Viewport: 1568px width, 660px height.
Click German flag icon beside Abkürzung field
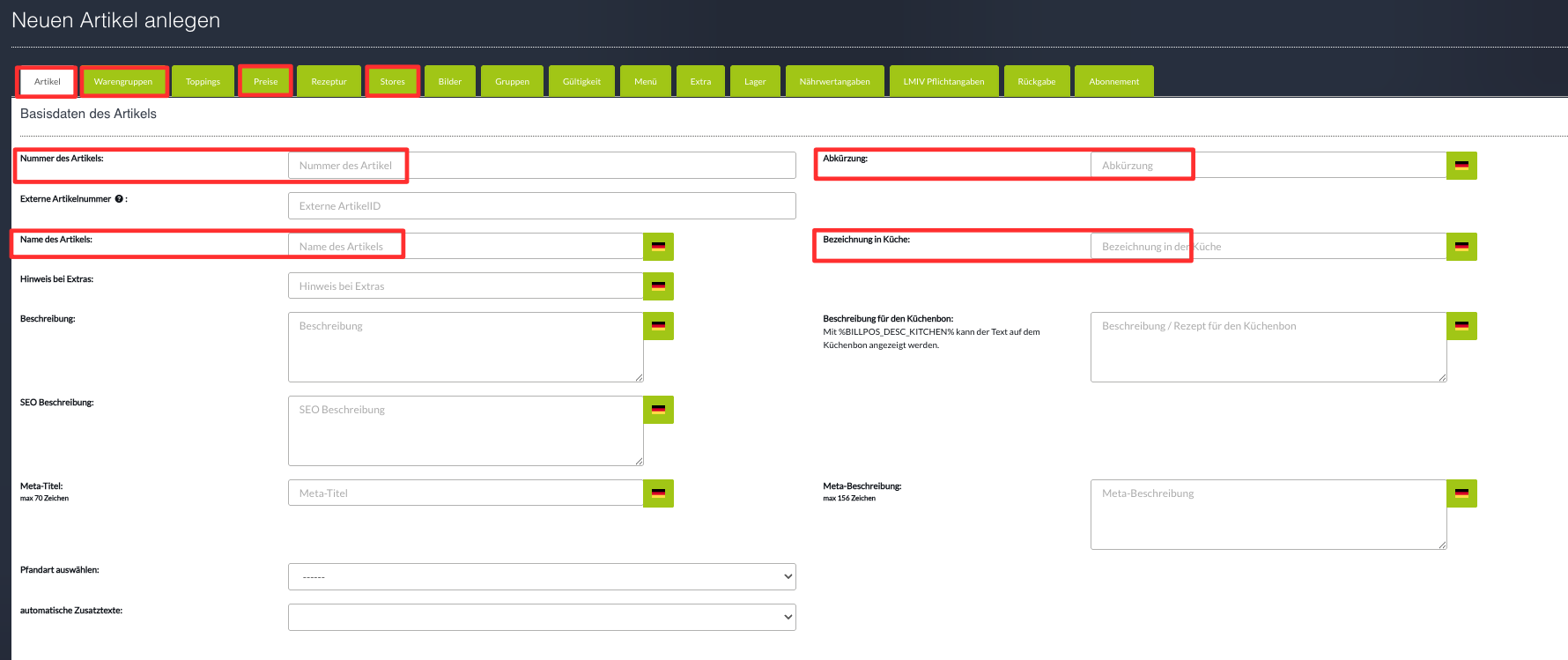tap(1461, 166)
